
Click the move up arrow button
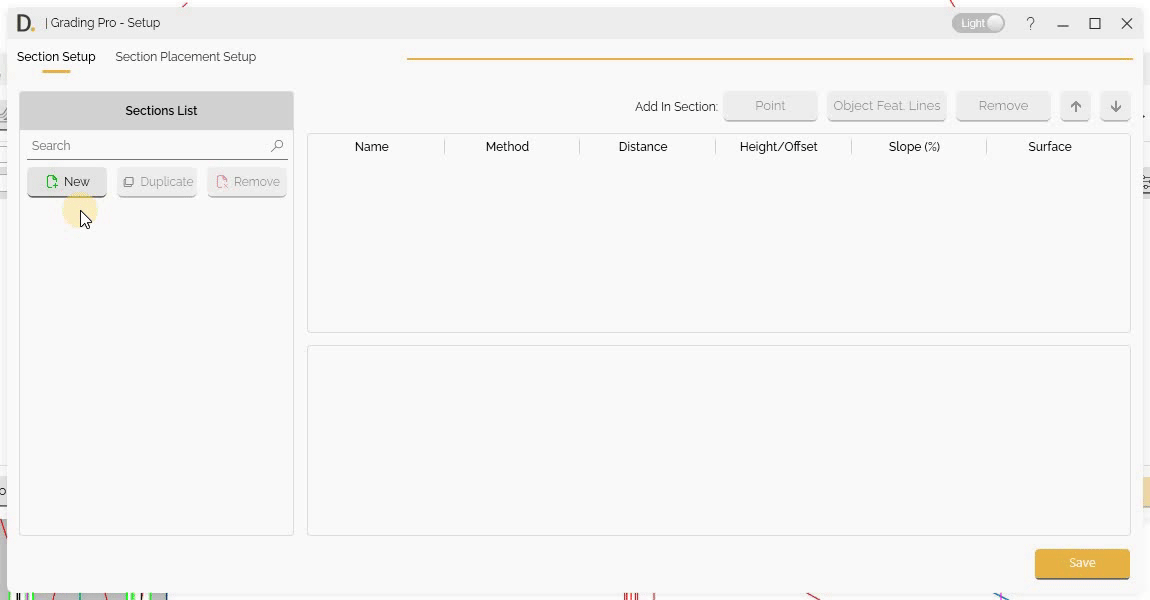(1075, 106)
